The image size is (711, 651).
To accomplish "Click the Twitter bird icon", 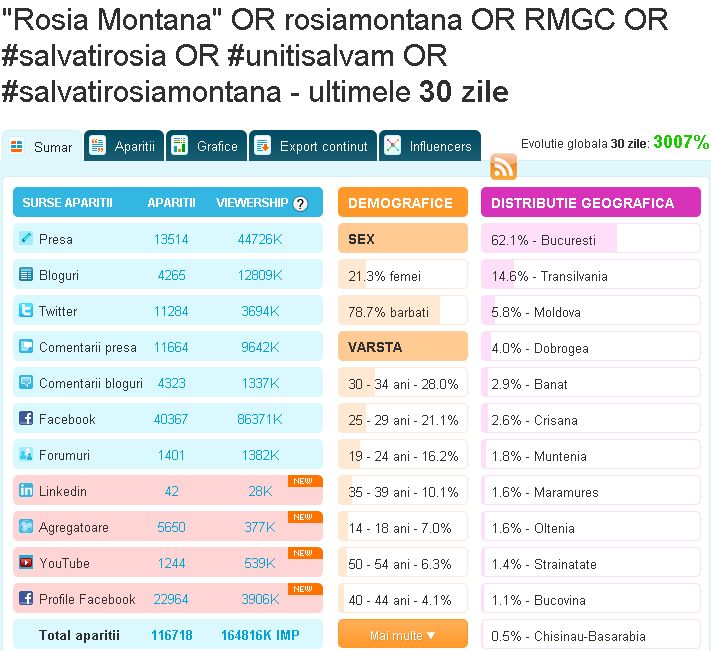I will [x=26, y=311].
